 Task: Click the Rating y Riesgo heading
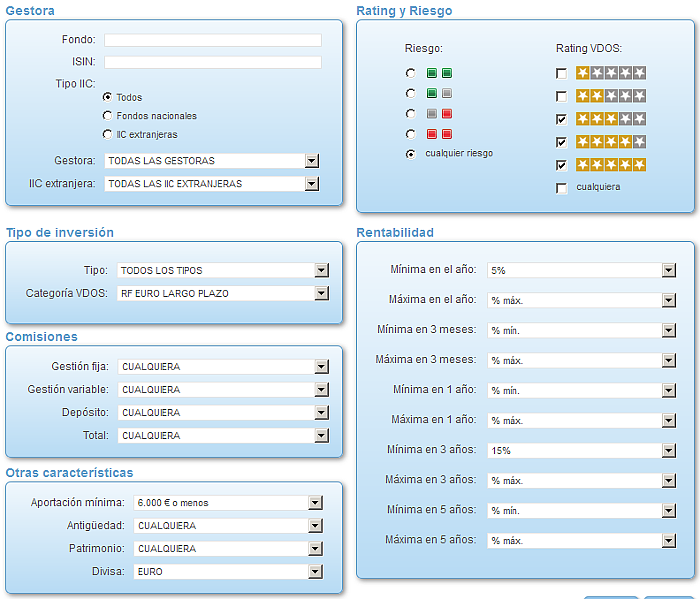[404, 11]
